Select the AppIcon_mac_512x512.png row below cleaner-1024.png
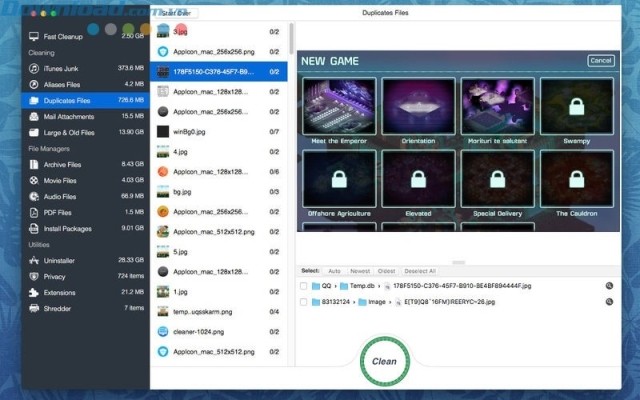 coord(219,351)
